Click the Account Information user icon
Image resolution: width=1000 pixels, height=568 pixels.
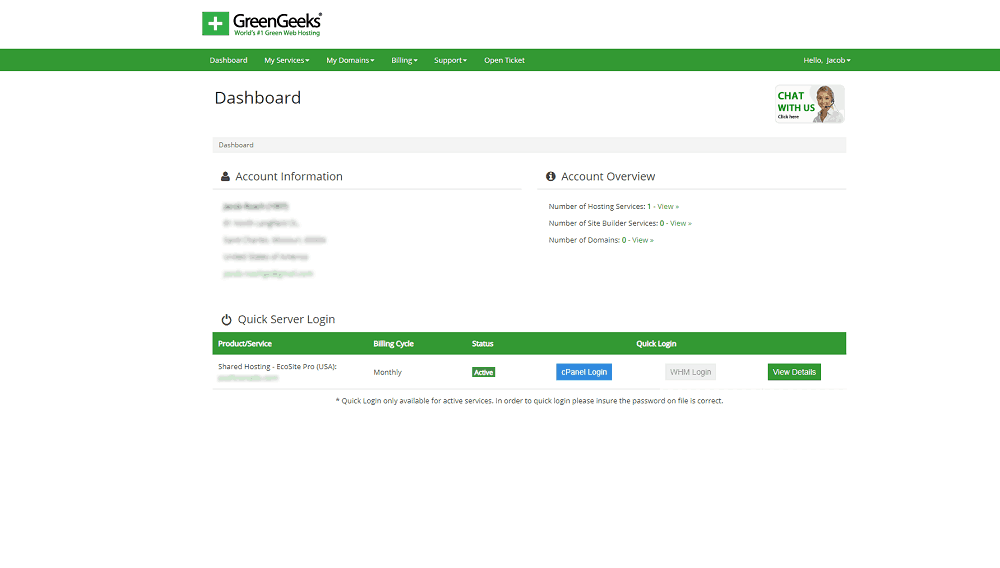225,177
